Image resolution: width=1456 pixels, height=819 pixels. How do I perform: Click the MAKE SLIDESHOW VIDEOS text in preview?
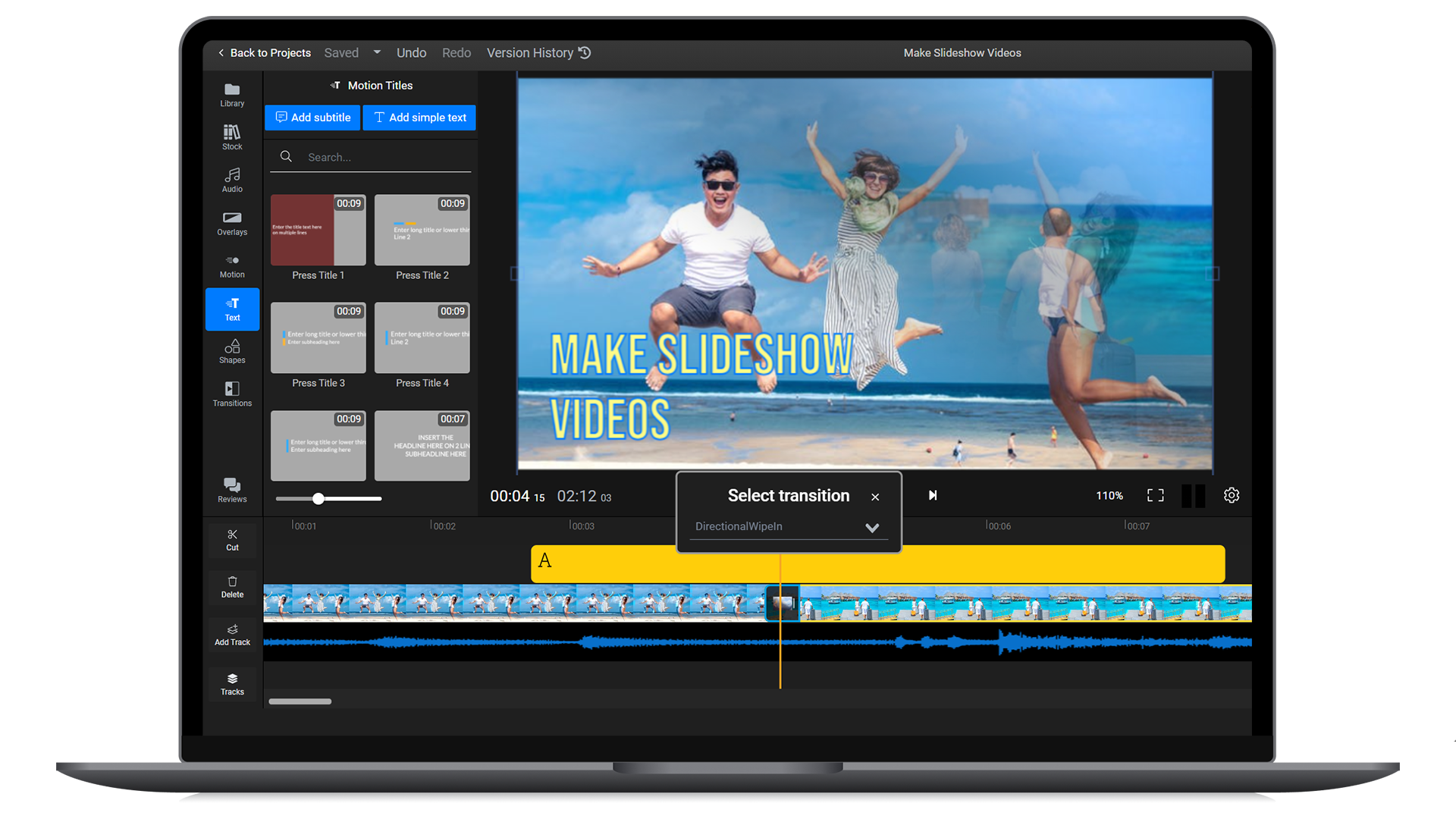point(701,387)
